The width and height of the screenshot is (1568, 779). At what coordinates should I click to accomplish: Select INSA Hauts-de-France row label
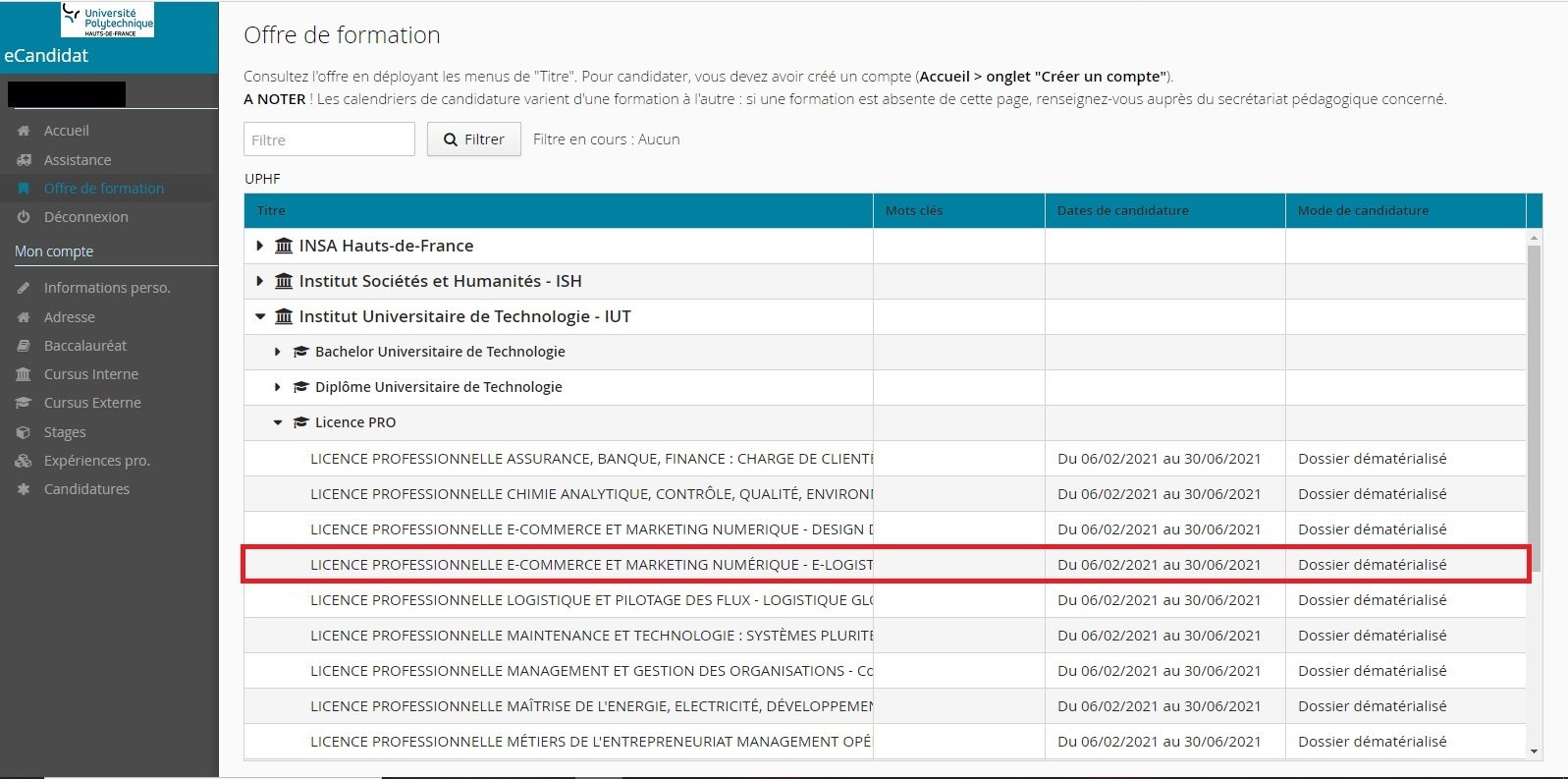pyautogui.click(x=387, y=246)
